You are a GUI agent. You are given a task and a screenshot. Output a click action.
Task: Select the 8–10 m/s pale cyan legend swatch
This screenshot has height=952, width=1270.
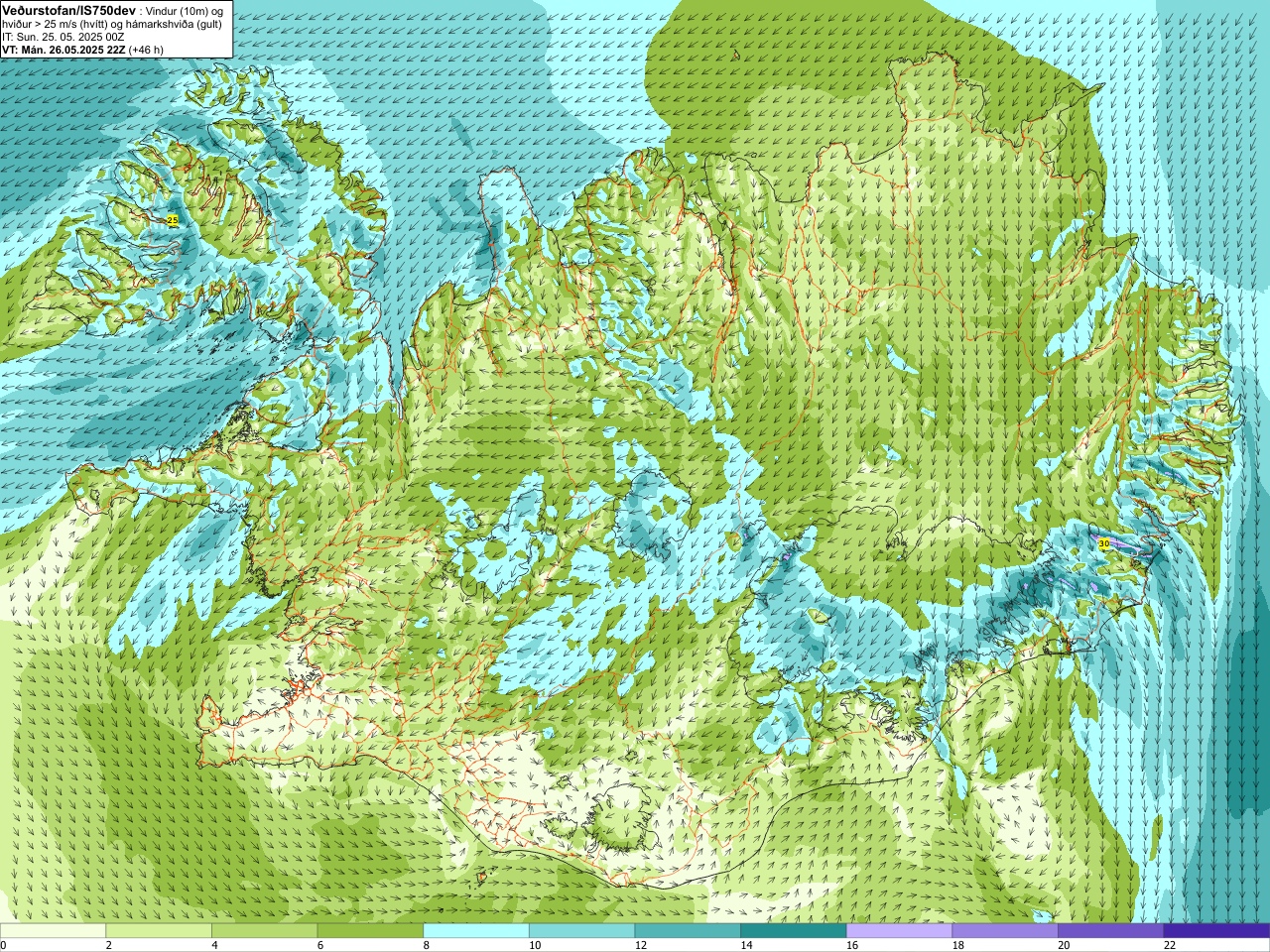click(x=476, y=931)
